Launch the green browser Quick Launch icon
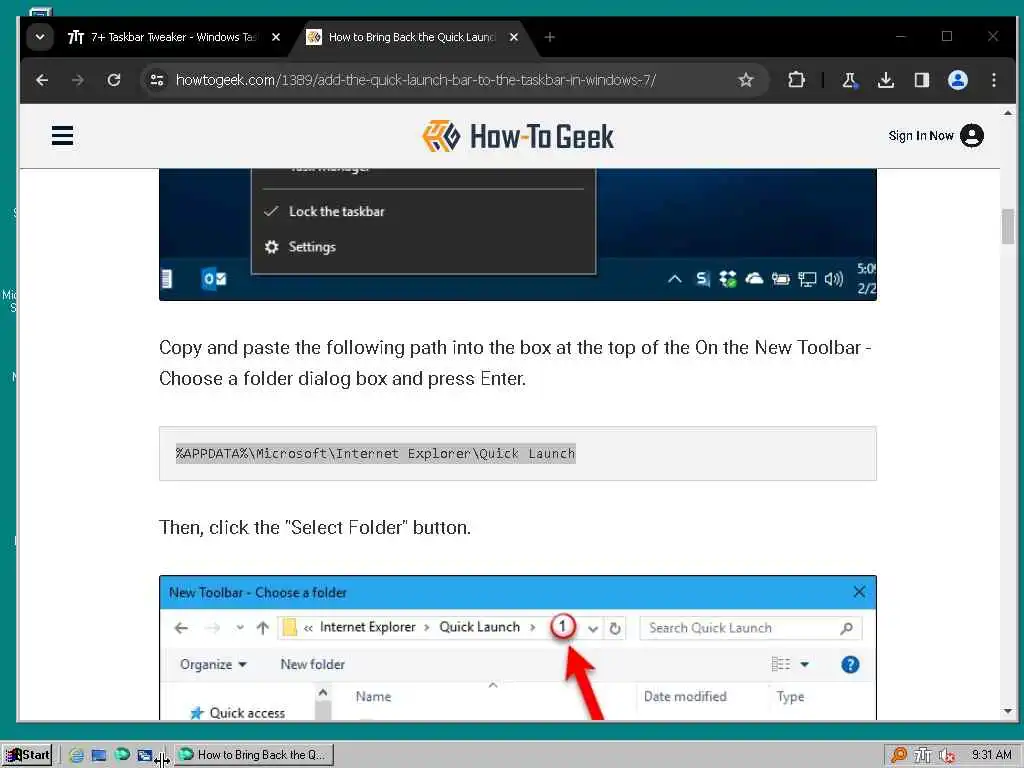The width and height of the screenshot is (1024, 768). 122,754
